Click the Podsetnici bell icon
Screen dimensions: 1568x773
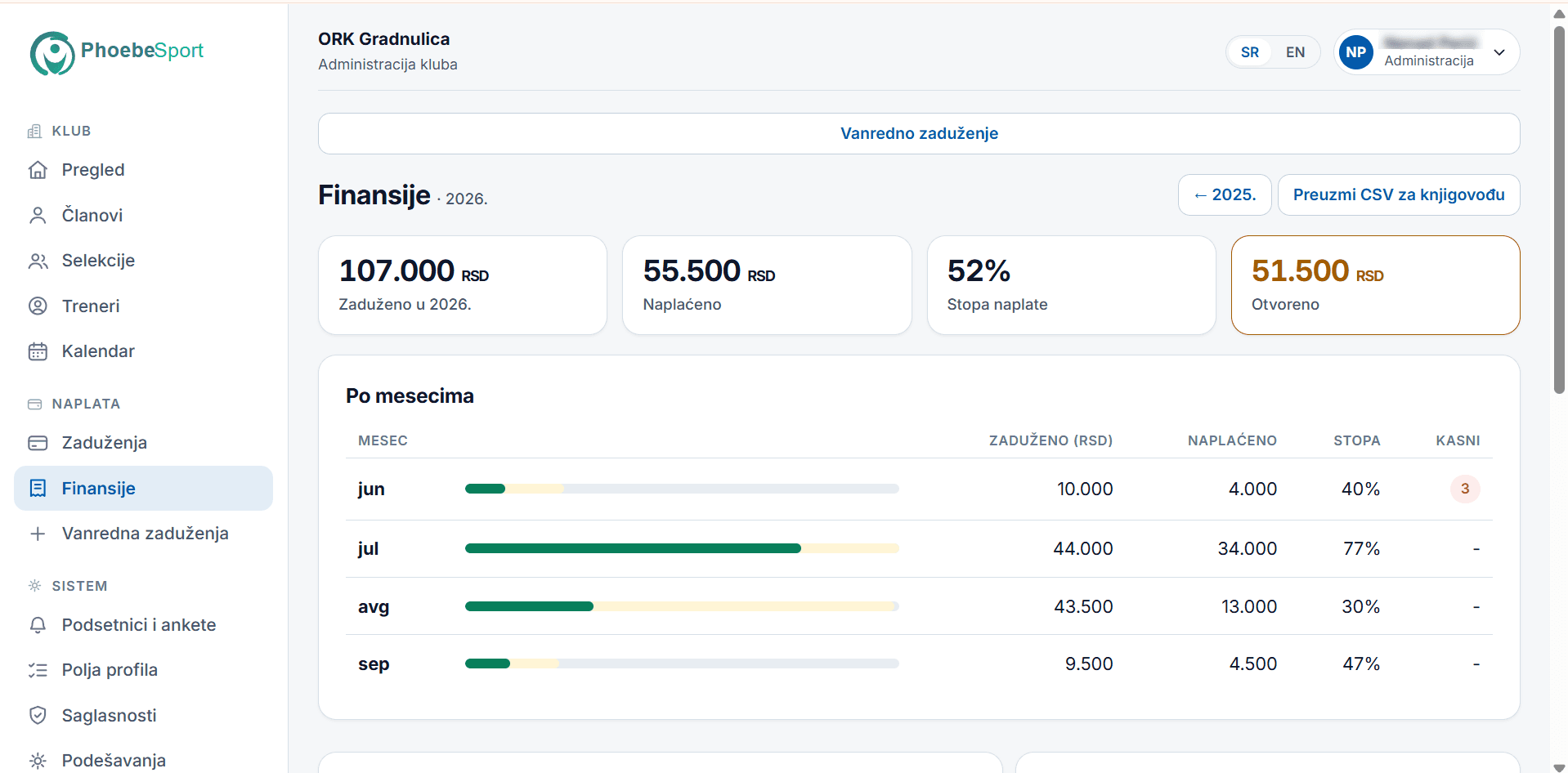click(x=38, y=625)
